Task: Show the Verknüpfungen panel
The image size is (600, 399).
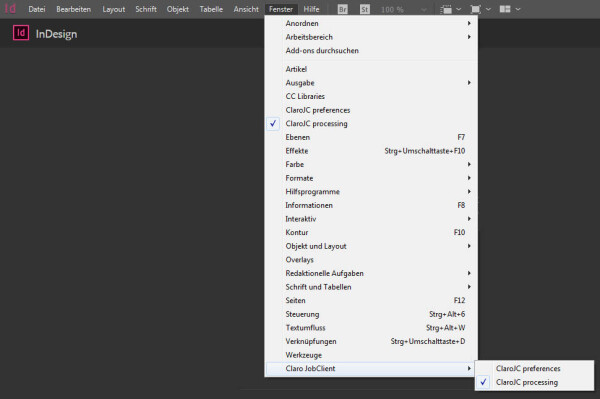Action: [371, 341]
